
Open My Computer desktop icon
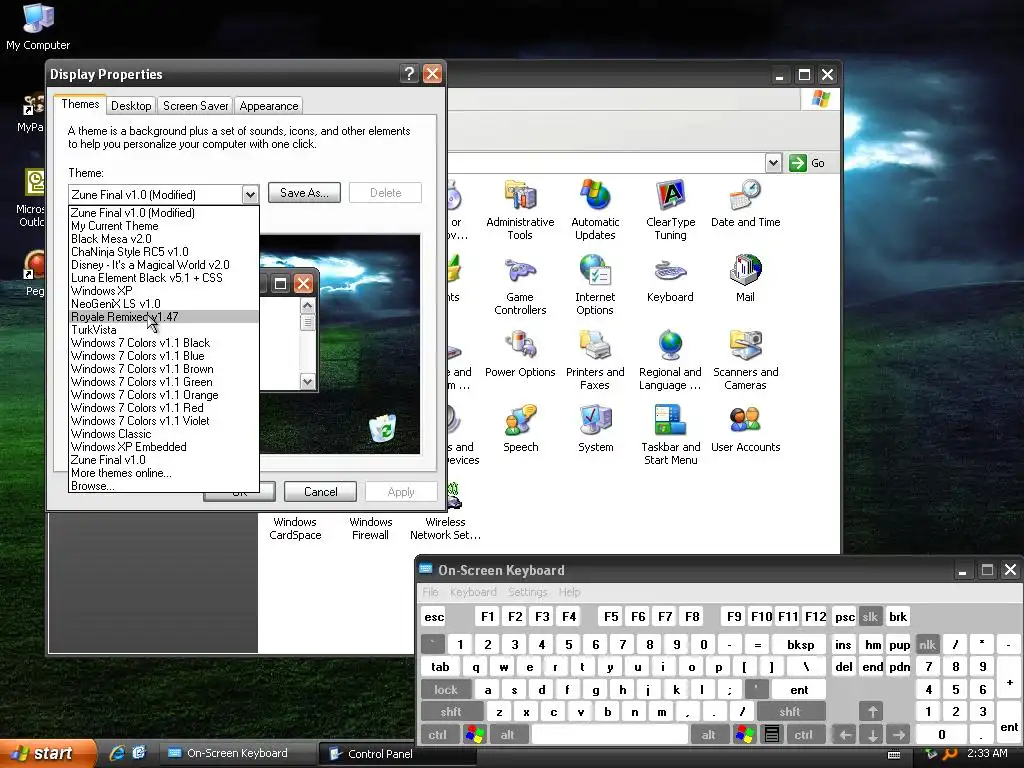pyautogui.click(x=38, y=27)
